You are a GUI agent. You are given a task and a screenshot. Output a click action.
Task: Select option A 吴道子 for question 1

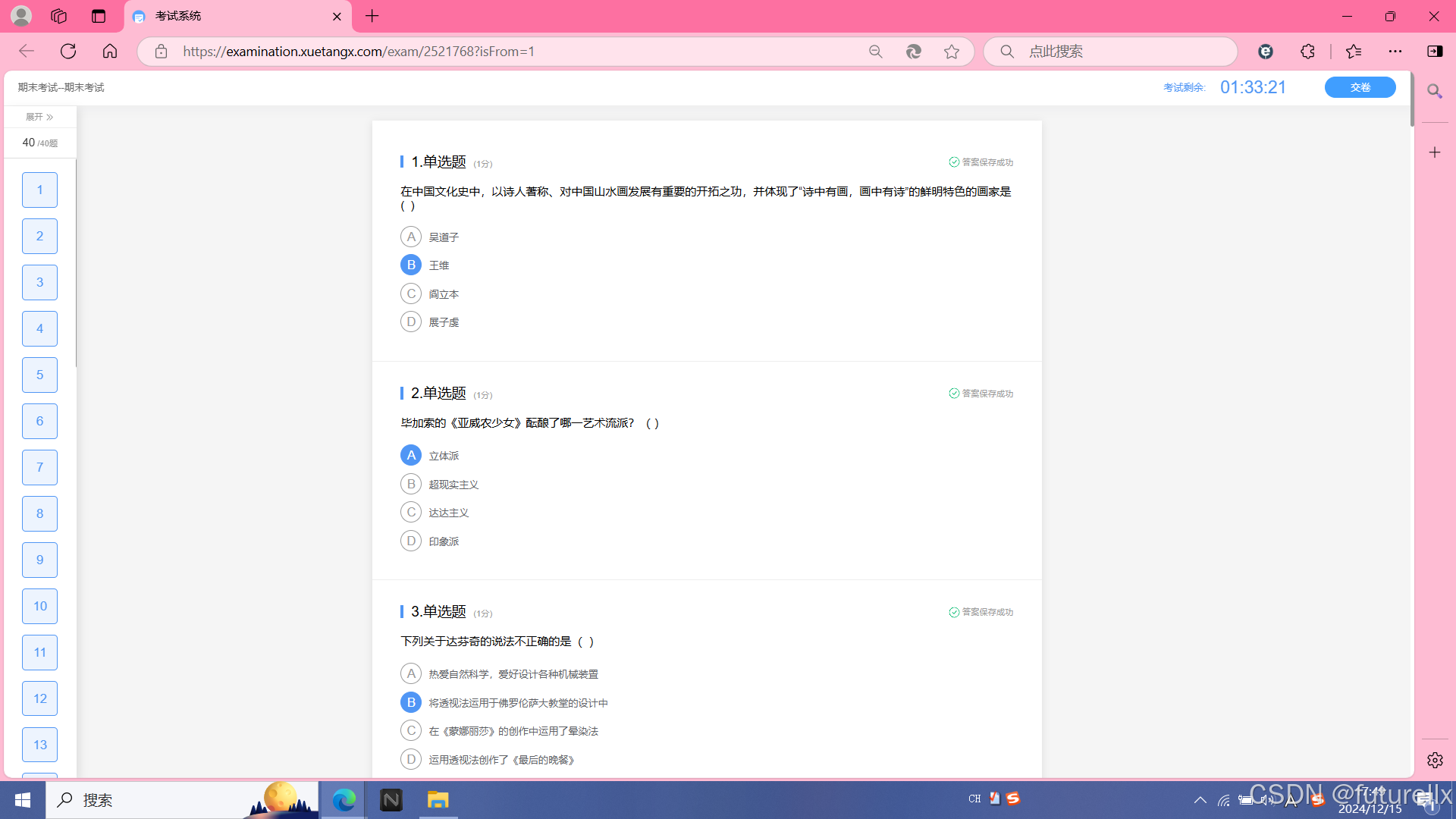[411, 237]
